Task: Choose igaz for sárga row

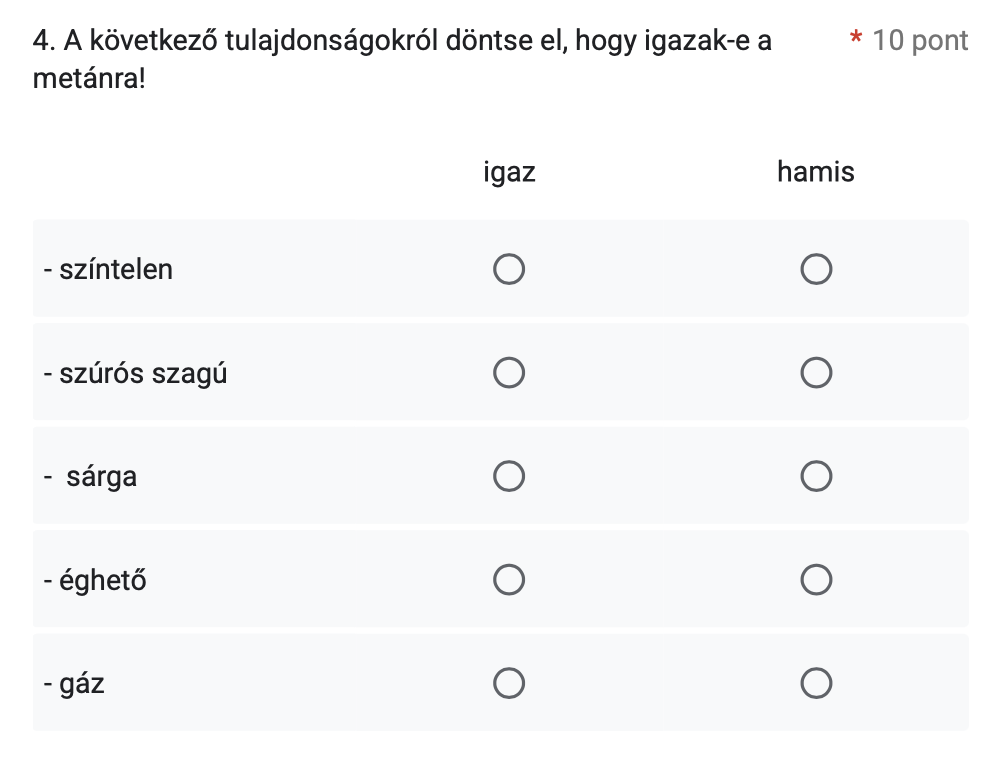Action: click(509, 477)
